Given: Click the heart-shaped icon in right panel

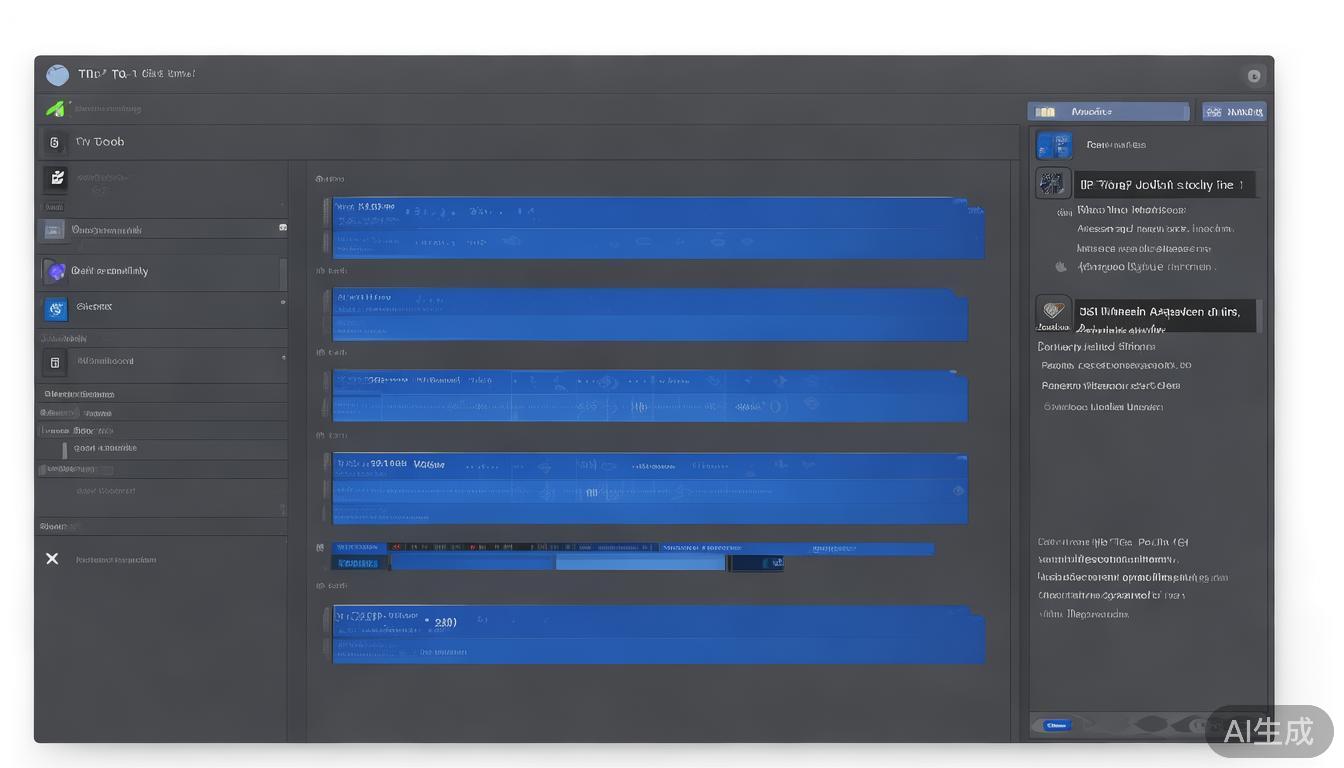Looking at the screenshot, I should 1053,311.
